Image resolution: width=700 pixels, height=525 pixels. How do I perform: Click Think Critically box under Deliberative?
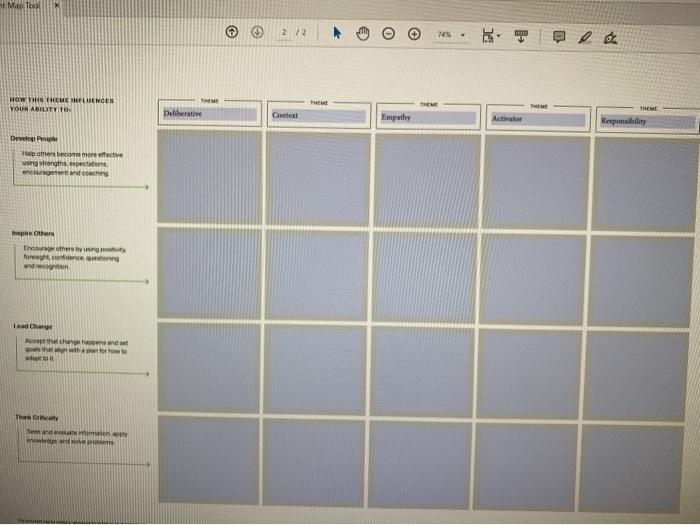(x=208, y=460)
